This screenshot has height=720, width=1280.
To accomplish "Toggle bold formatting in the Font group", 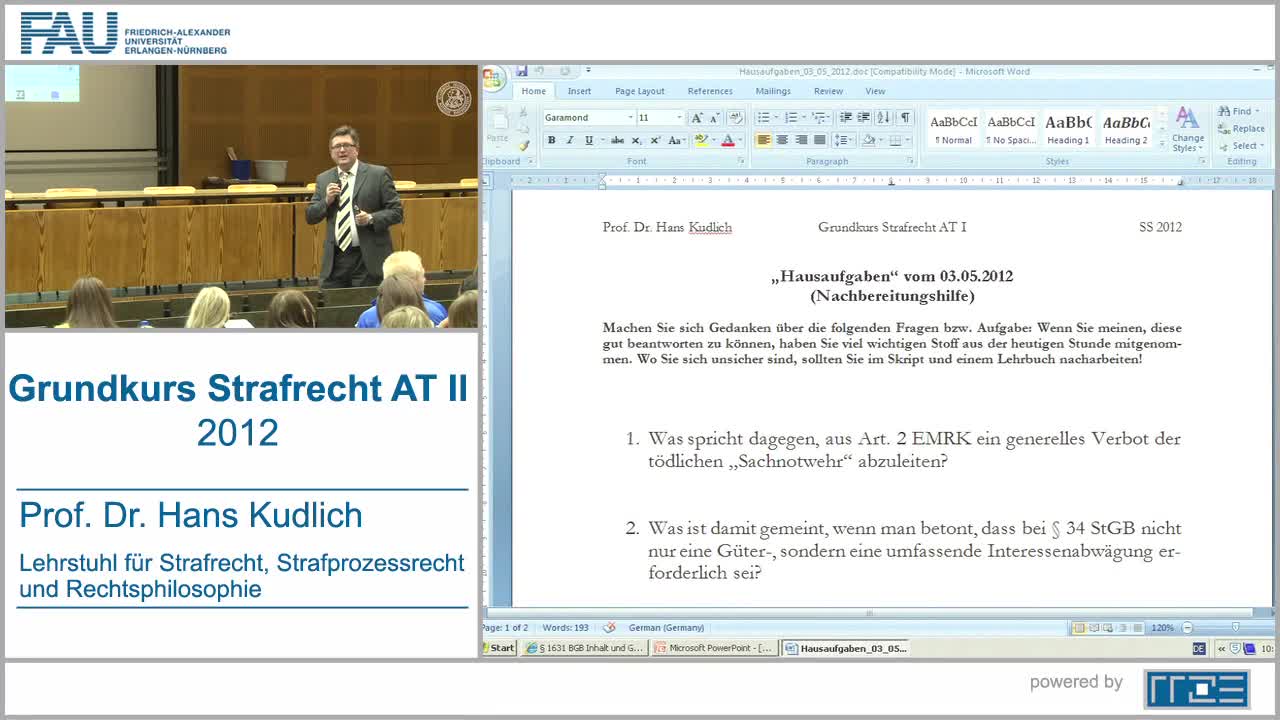I will [551, 141].
